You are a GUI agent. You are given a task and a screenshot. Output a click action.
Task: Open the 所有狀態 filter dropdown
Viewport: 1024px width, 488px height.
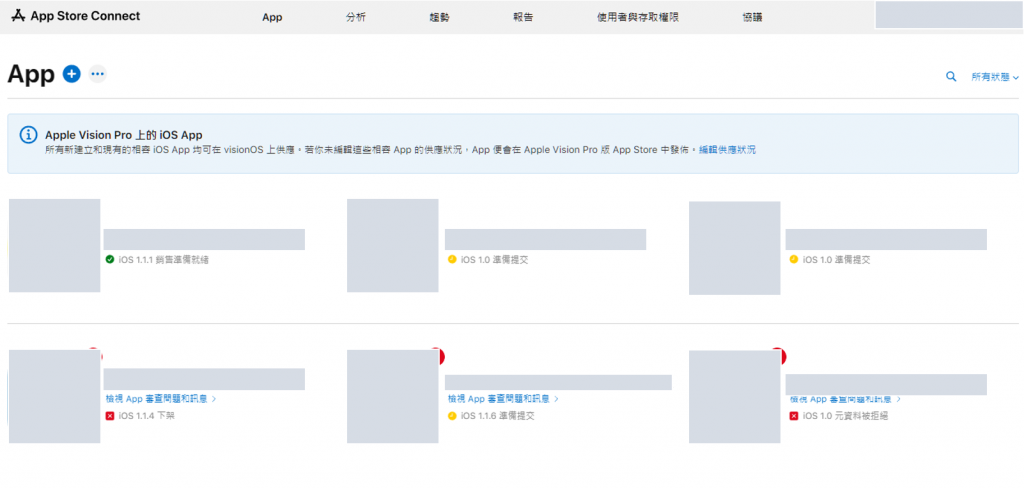995,77
